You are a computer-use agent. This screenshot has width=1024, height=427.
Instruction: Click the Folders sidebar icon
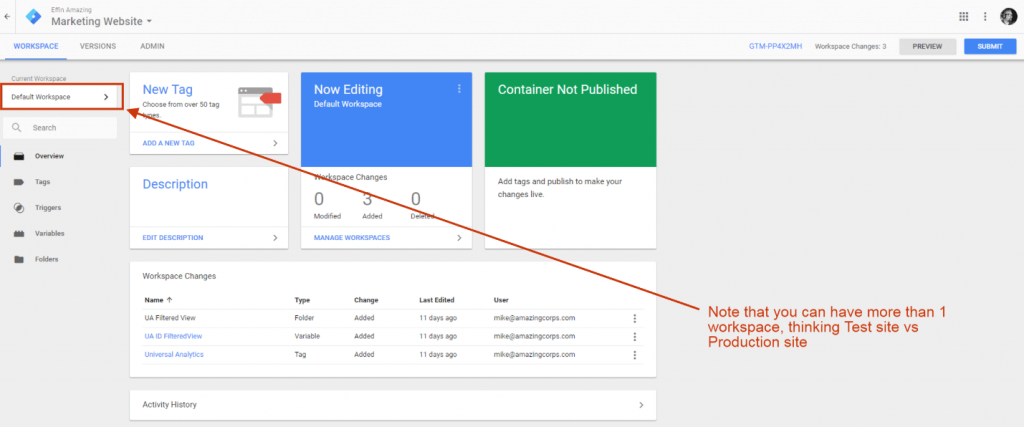[x=20, y=259]
